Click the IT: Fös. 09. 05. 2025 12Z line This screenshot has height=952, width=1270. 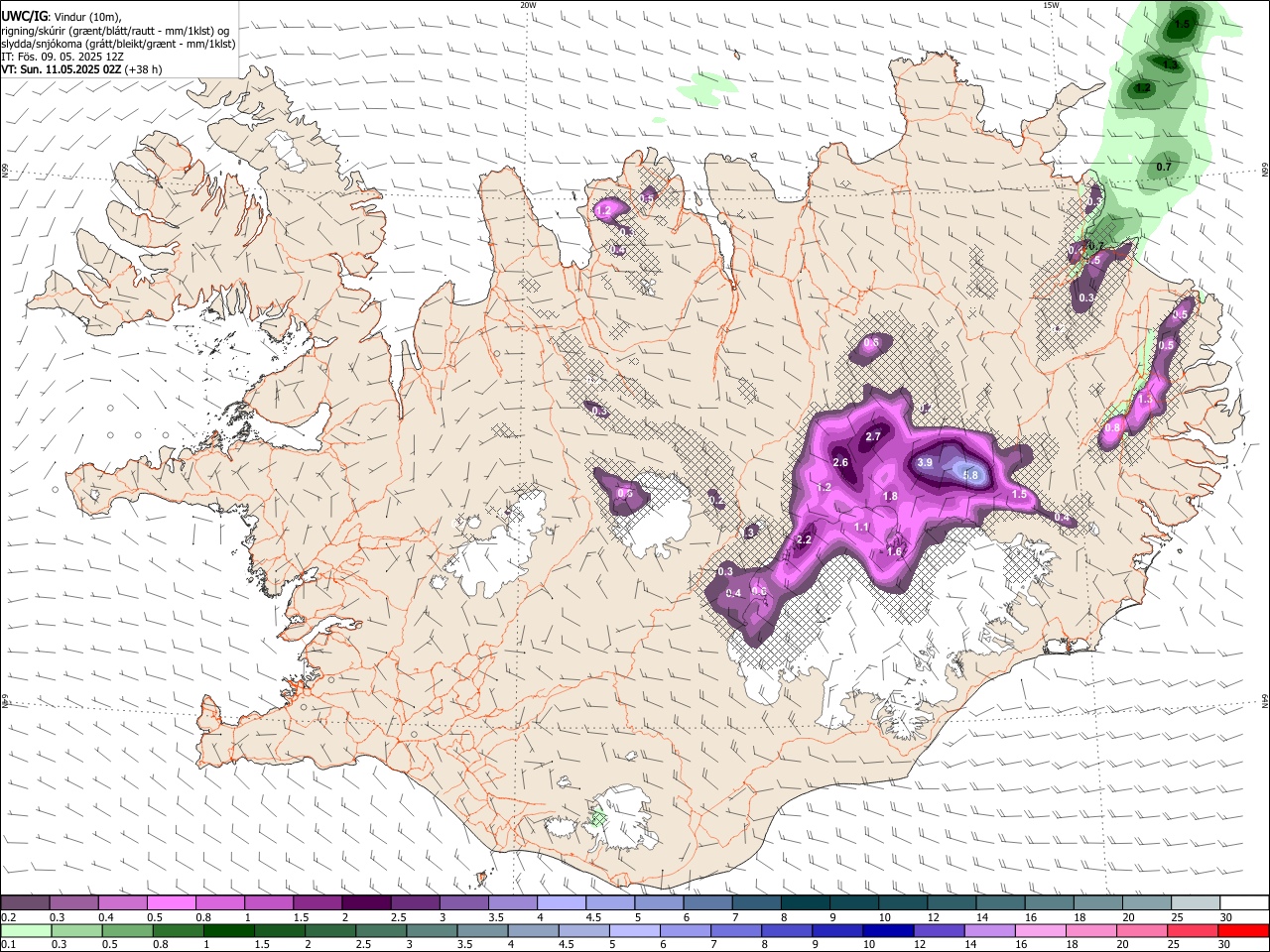click(63, 57)
